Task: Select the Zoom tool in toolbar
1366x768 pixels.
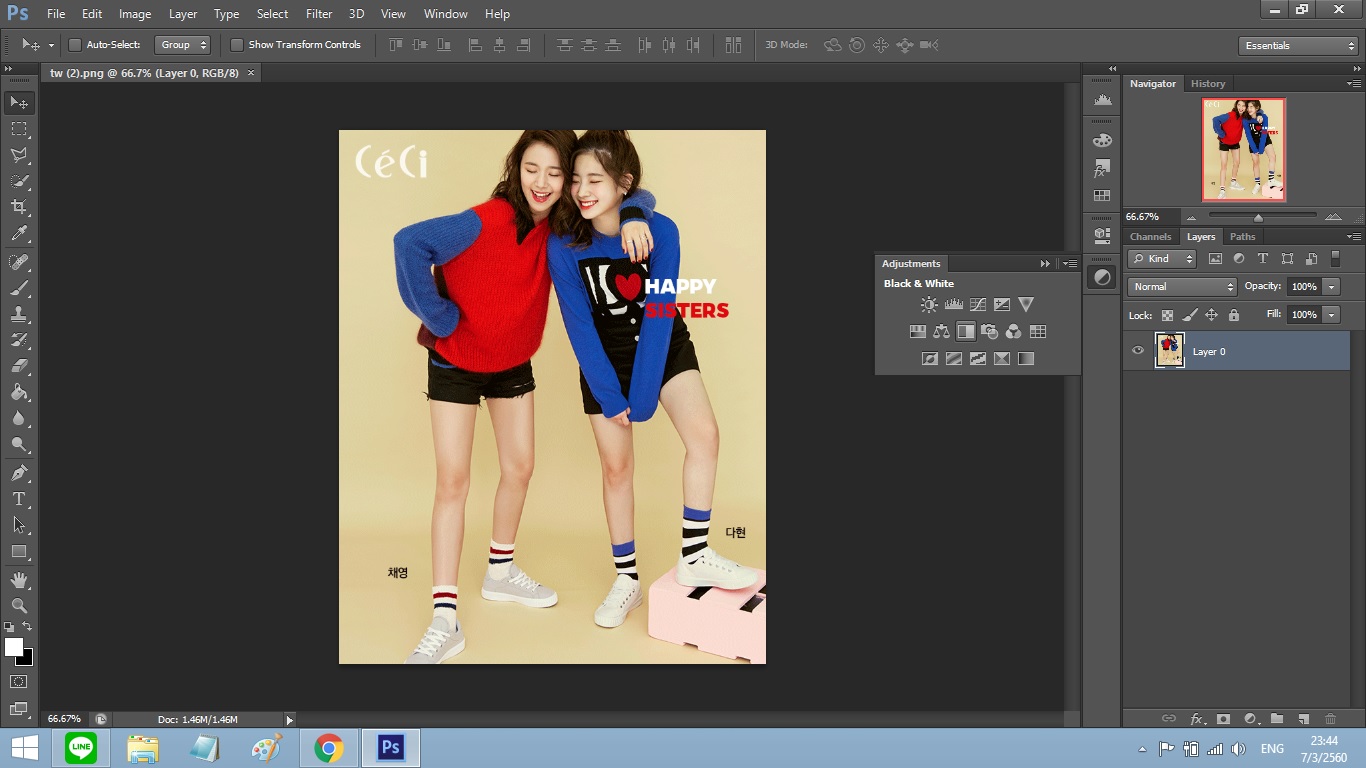Action: coord(19,606)
